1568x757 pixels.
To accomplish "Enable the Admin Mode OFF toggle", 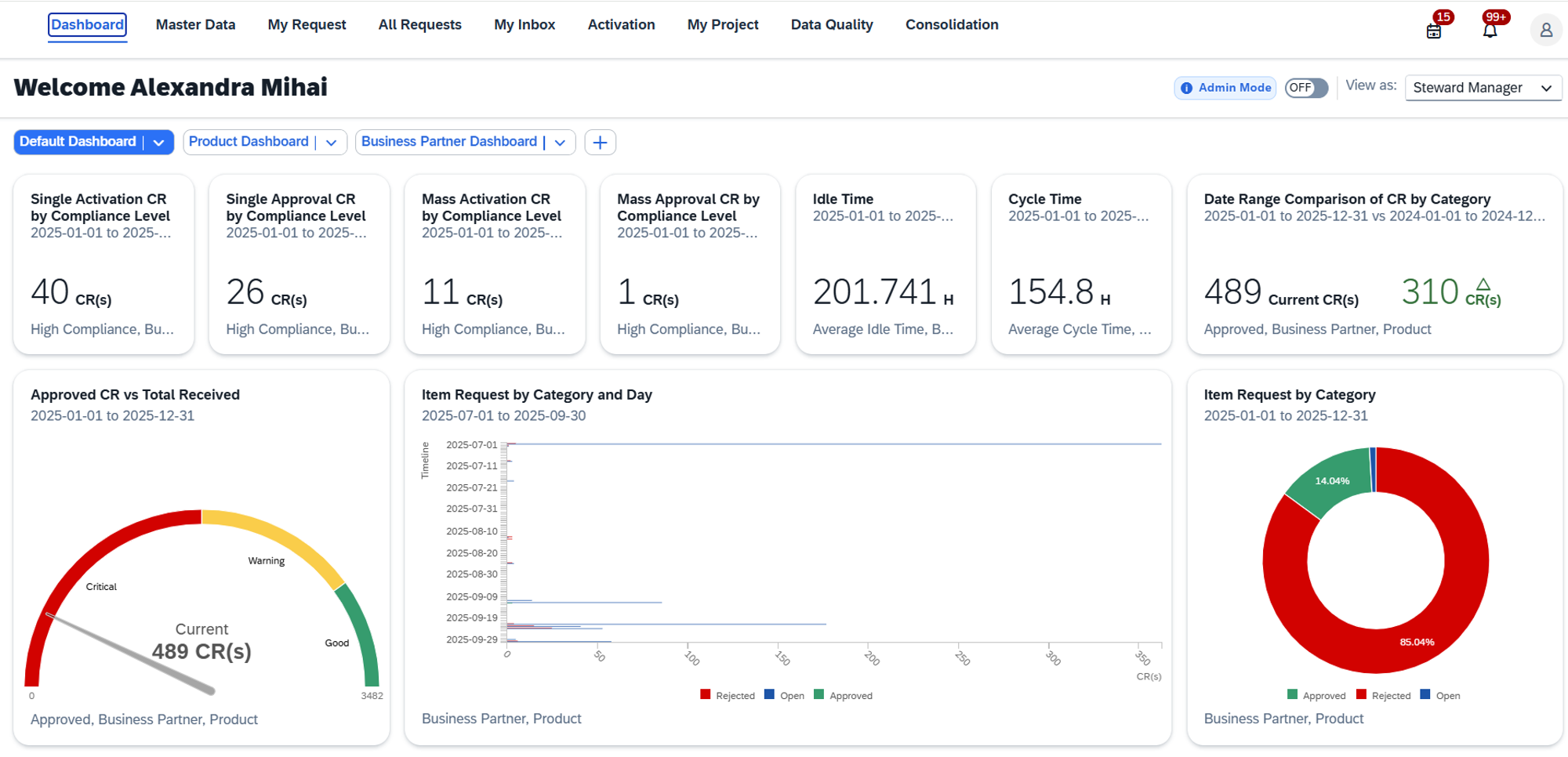I will tap(1305, 88).
